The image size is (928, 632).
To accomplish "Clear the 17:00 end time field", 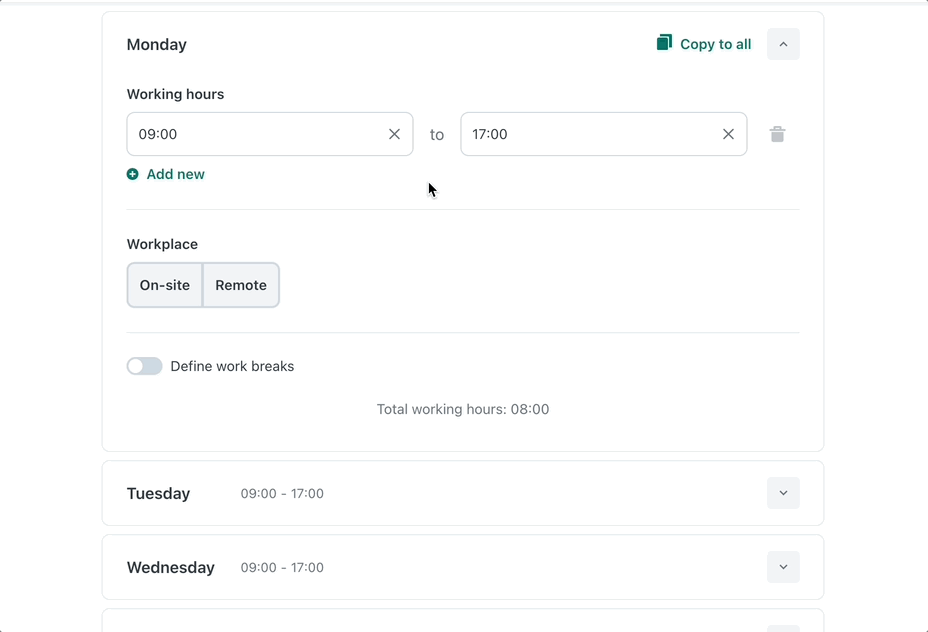I will [x=728, y=134].
